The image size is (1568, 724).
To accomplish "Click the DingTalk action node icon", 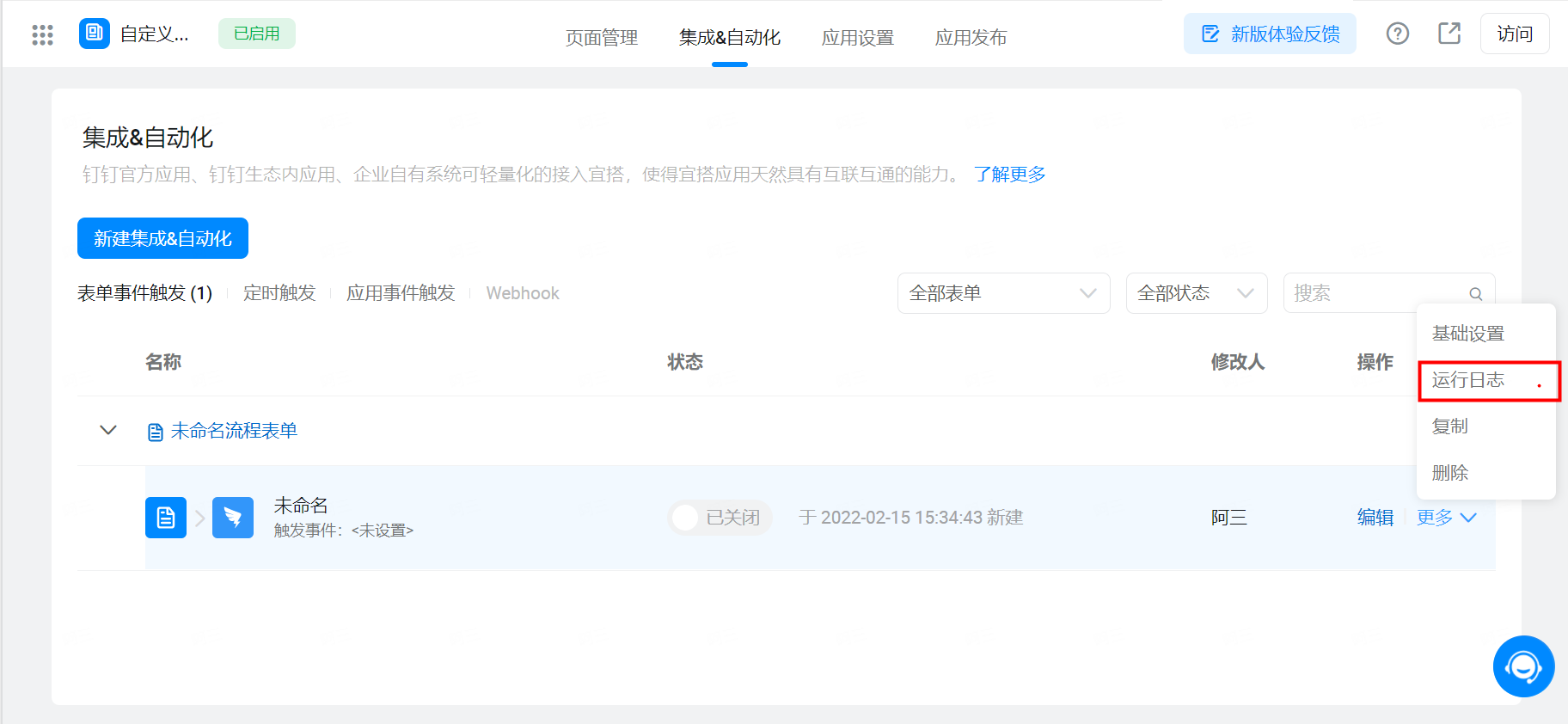I will (x=233, y=518).
